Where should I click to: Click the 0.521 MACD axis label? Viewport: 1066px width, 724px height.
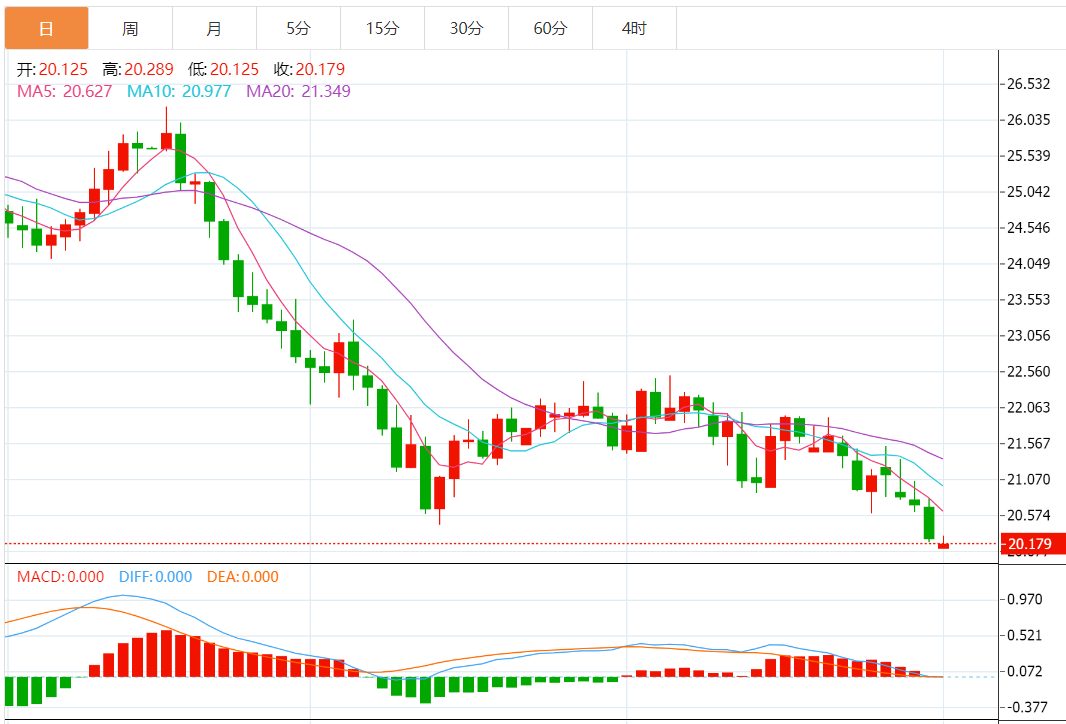[1025, 636]
